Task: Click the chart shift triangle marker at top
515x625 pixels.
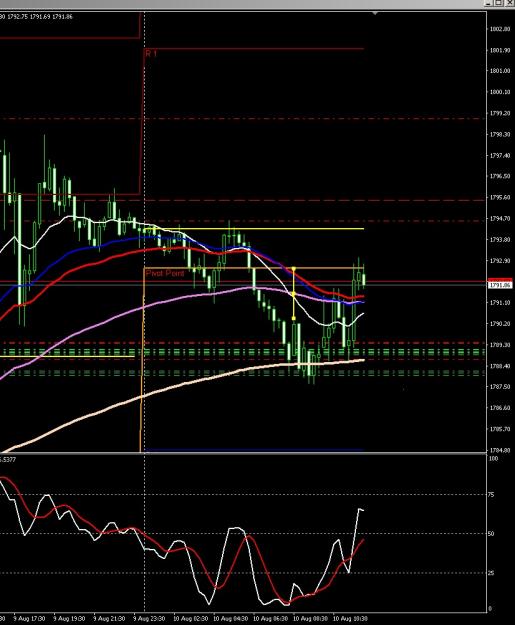Action: click(375, 14)
